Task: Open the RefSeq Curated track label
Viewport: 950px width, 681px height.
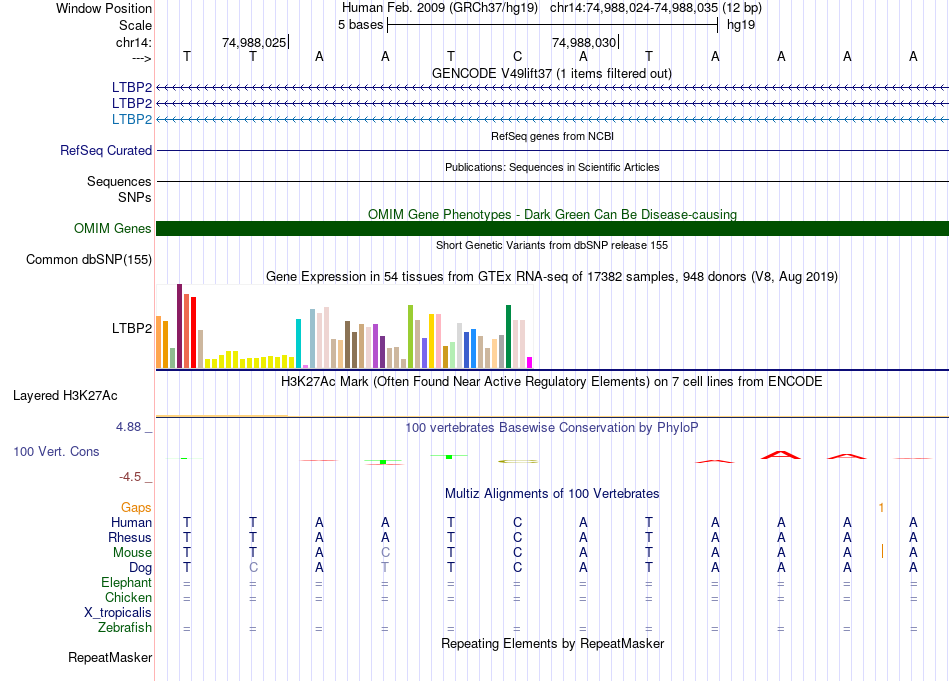Action: coord(106,150)
